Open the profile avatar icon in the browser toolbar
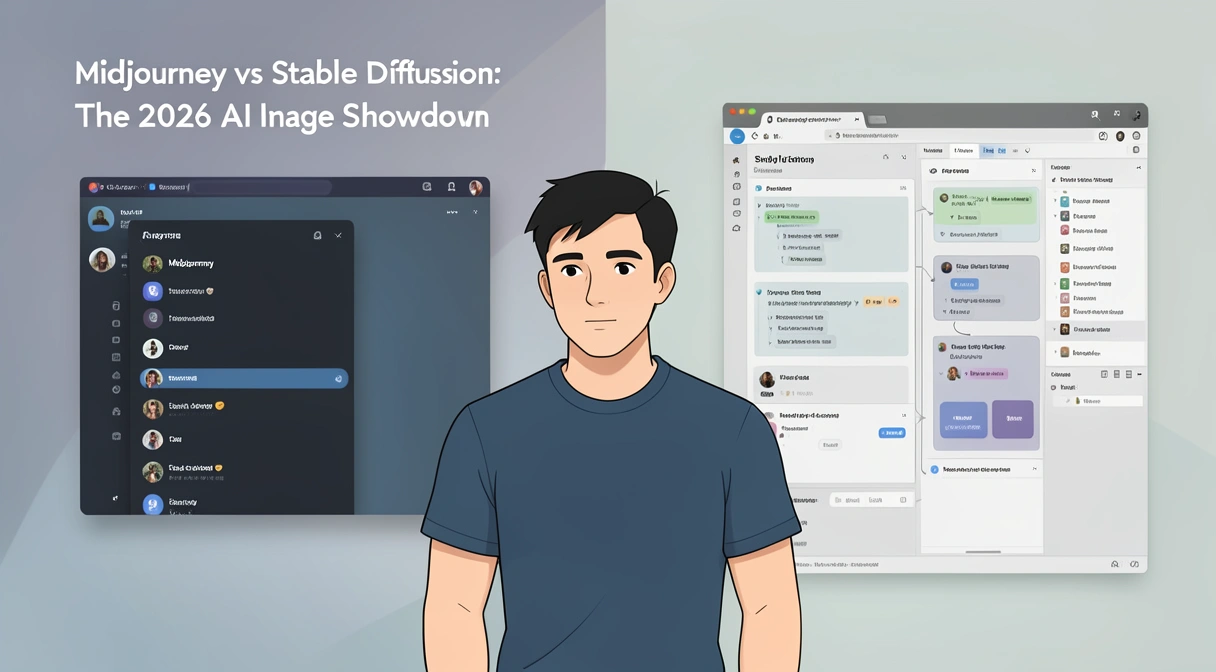 [x=1120, y=135]
